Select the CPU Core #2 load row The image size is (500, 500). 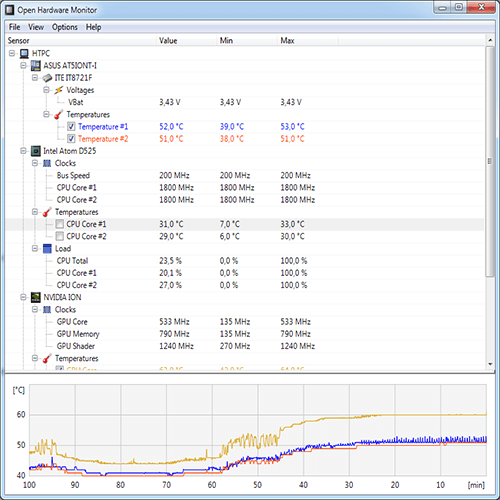click(x=245, y=285)
